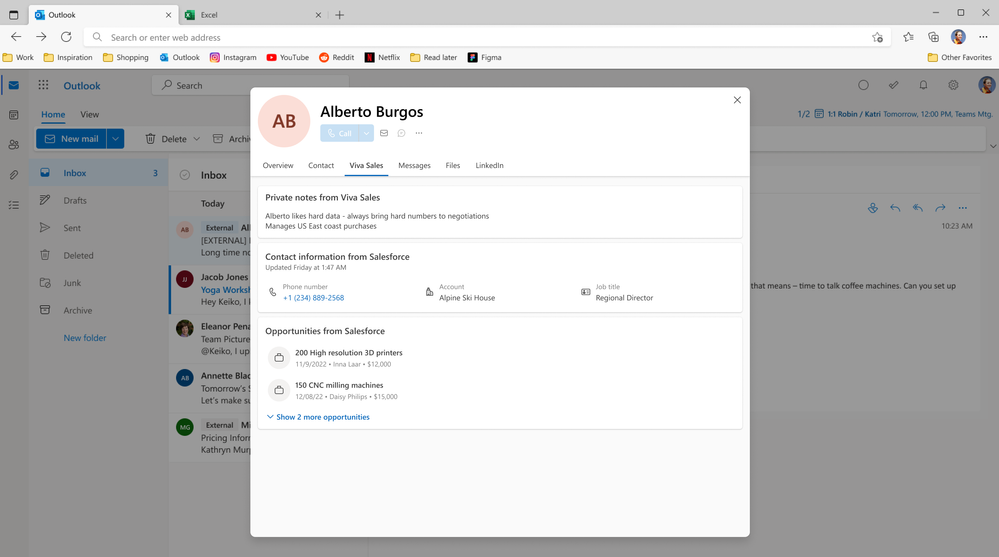Open the Sent folder

[x=99, y=228]
